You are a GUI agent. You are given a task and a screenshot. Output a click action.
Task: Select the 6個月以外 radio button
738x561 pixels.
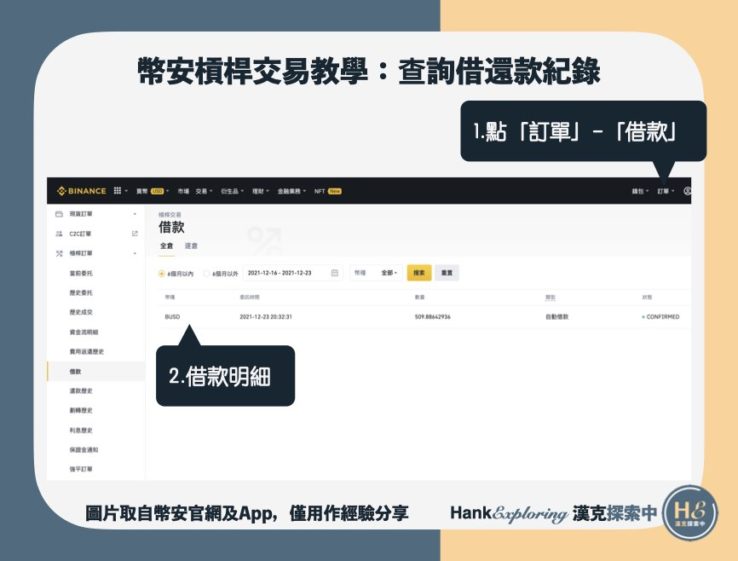point(206,273)
